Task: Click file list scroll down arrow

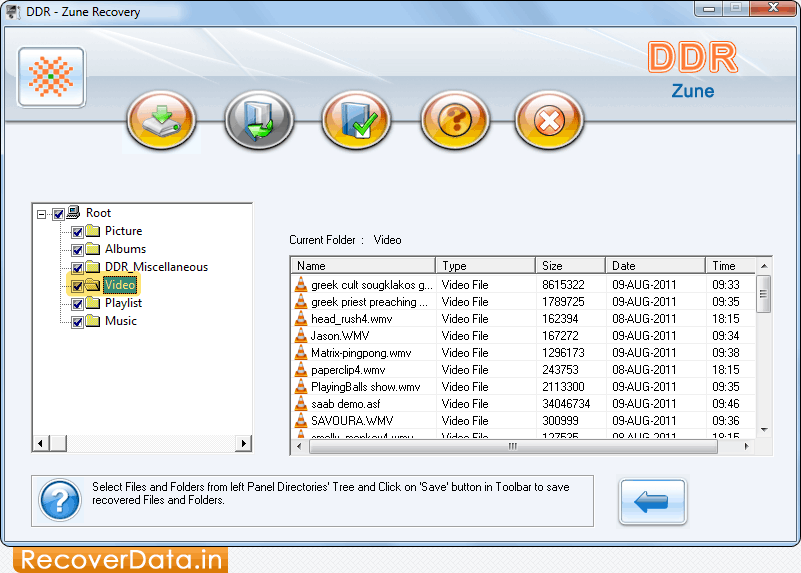Action: (x=764, y=429)
